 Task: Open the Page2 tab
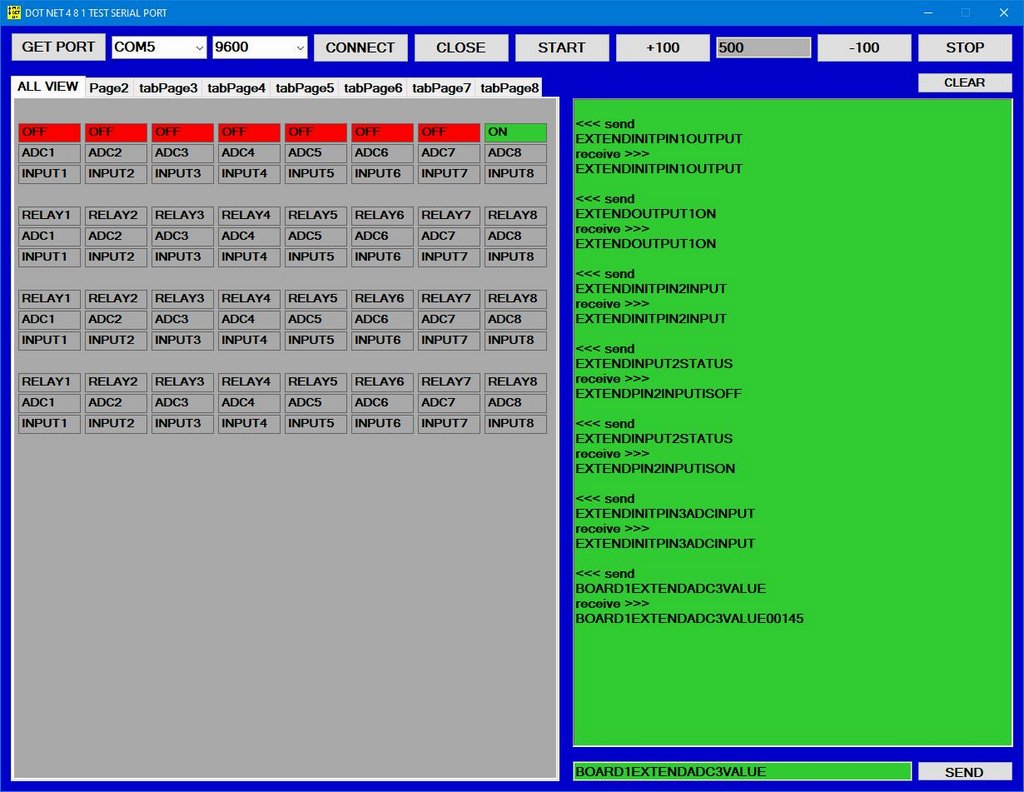109,88
